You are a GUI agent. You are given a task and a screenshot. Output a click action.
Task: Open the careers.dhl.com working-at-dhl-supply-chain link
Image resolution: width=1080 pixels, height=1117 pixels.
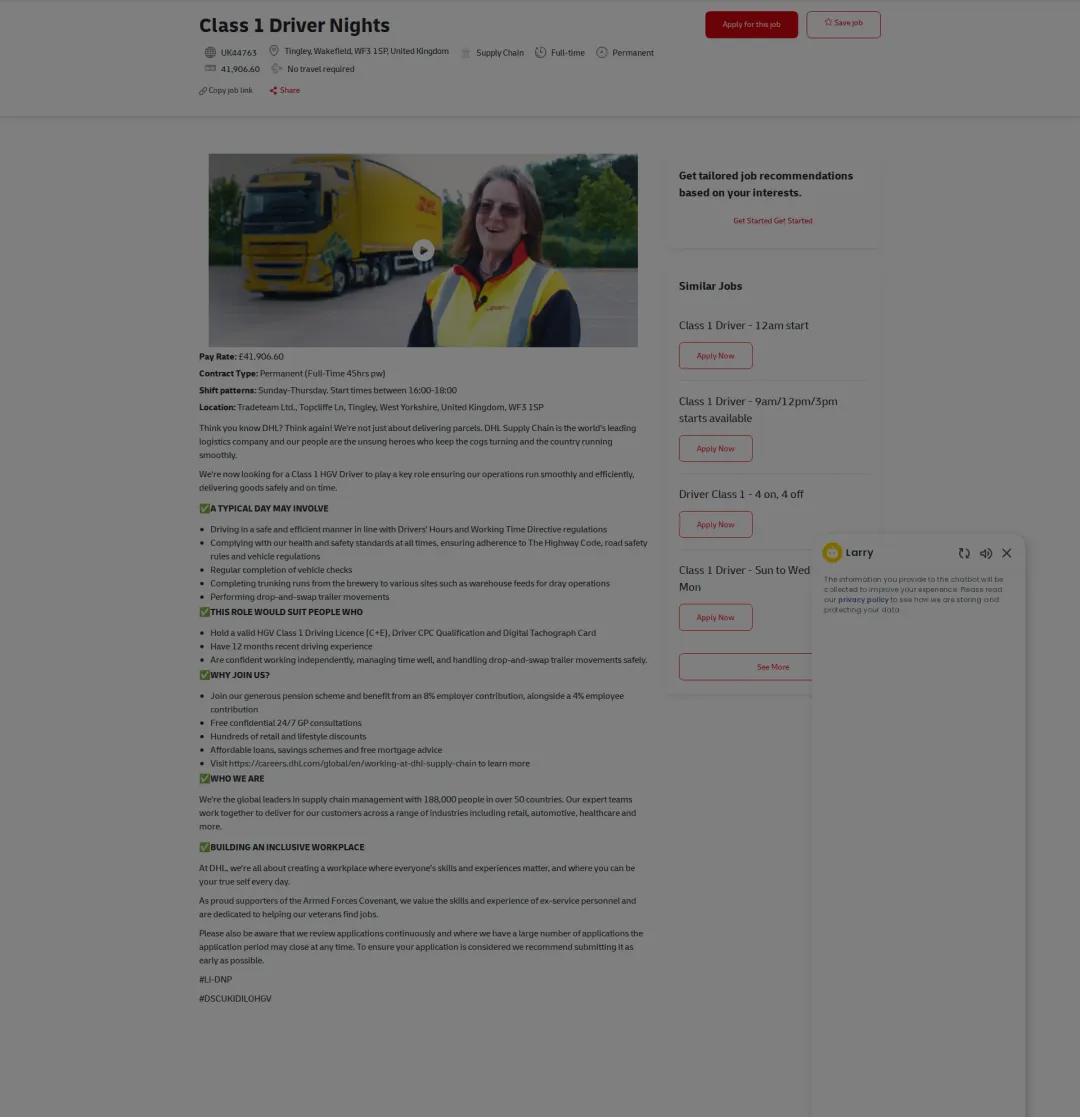point(353,764)
